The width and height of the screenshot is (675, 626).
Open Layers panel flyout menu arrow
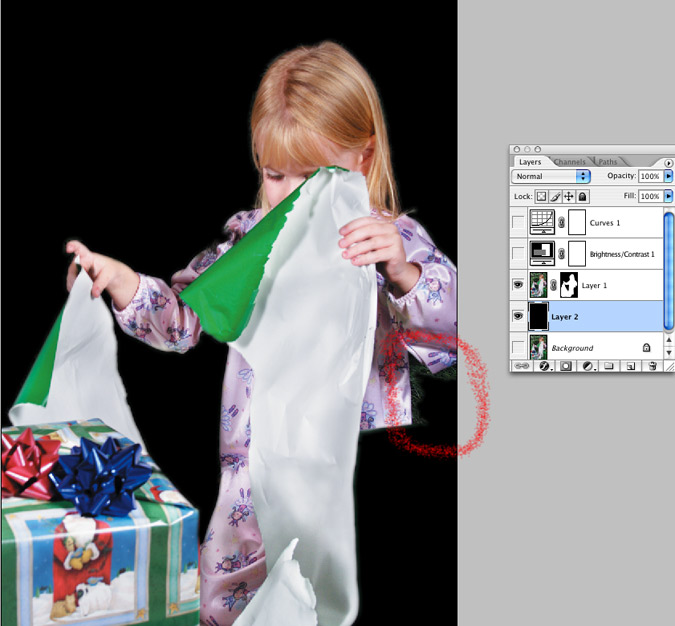click(x=668, y=163)
